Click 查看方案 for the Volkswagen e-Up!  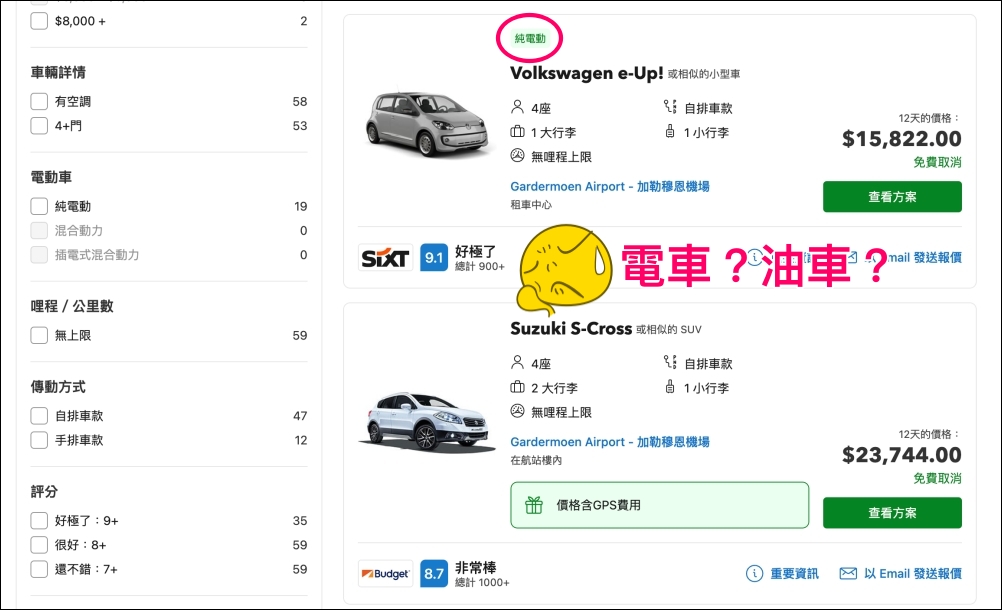pyautogui.click(x=892, y=197)
